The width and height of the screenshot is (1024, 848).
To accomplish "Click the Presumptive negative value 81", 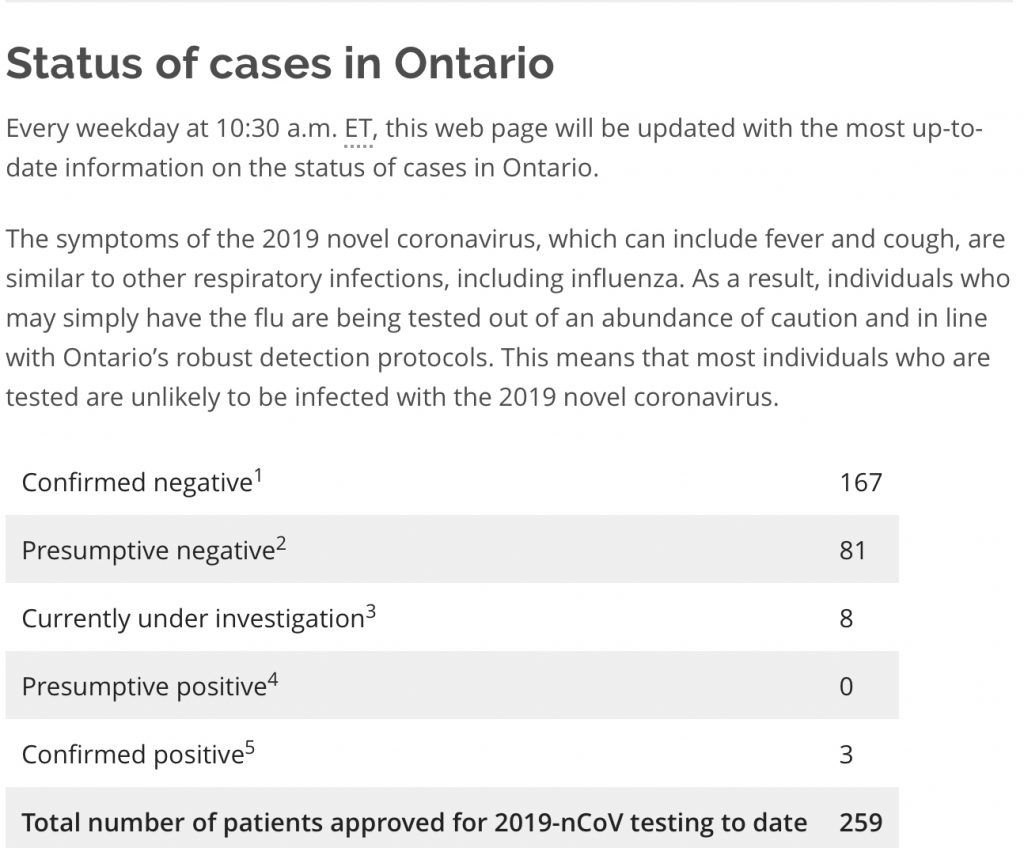I will pos(853,551).
